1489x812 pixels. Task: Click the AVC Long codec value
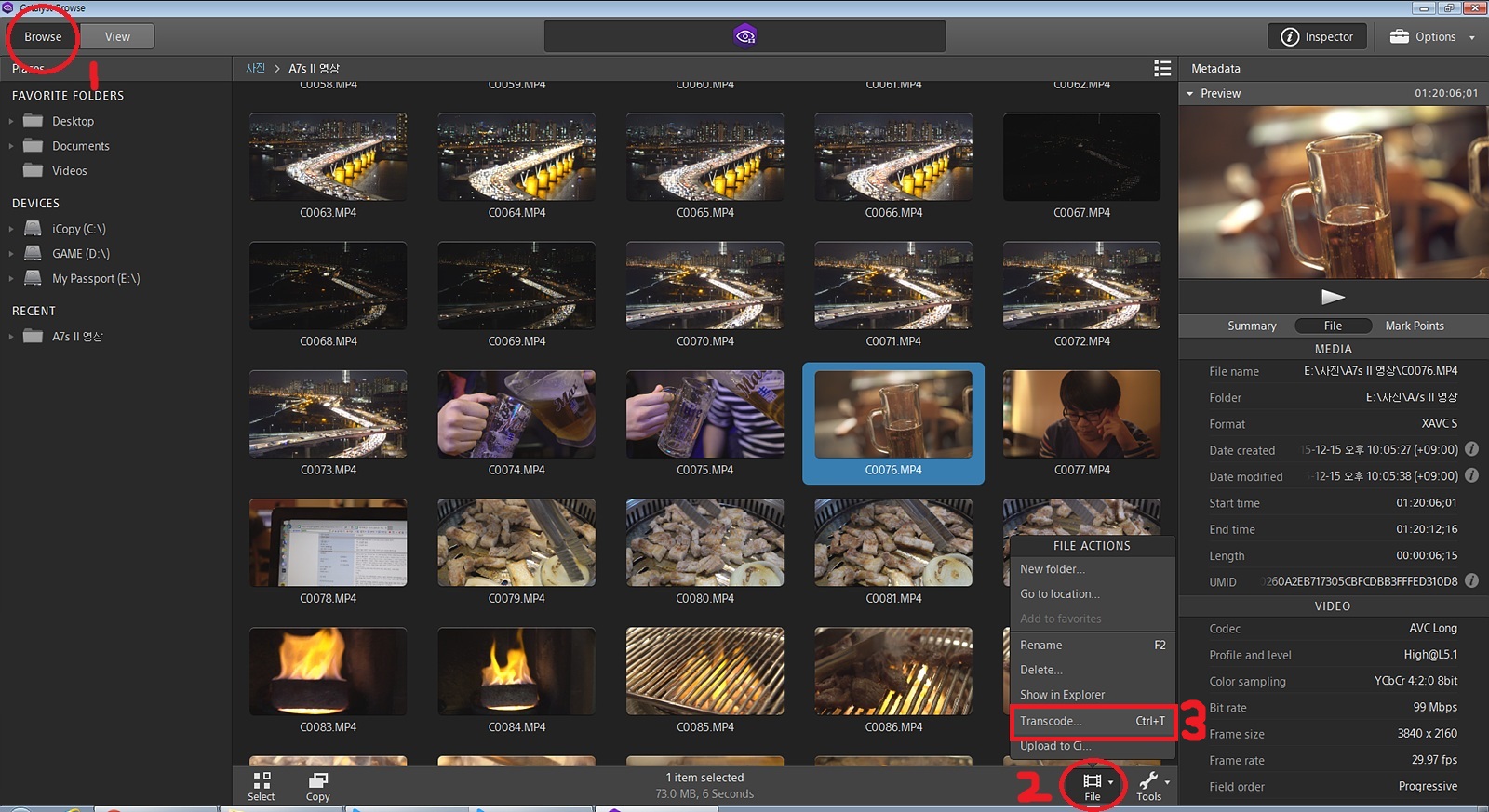(x=1433, y=628)
